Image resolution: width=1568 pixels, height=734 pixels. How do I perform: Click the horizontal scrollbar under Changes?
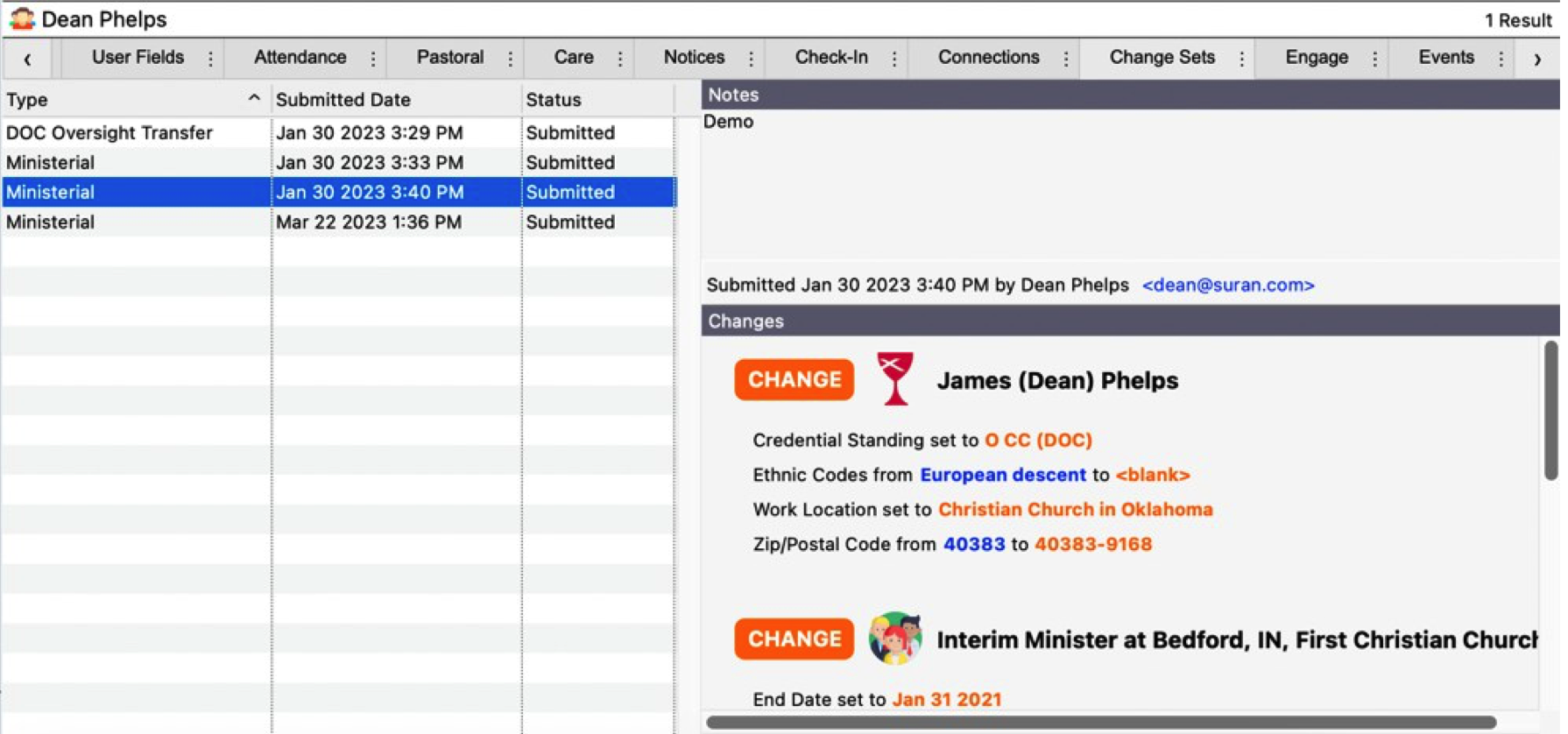pos(1100,723)
